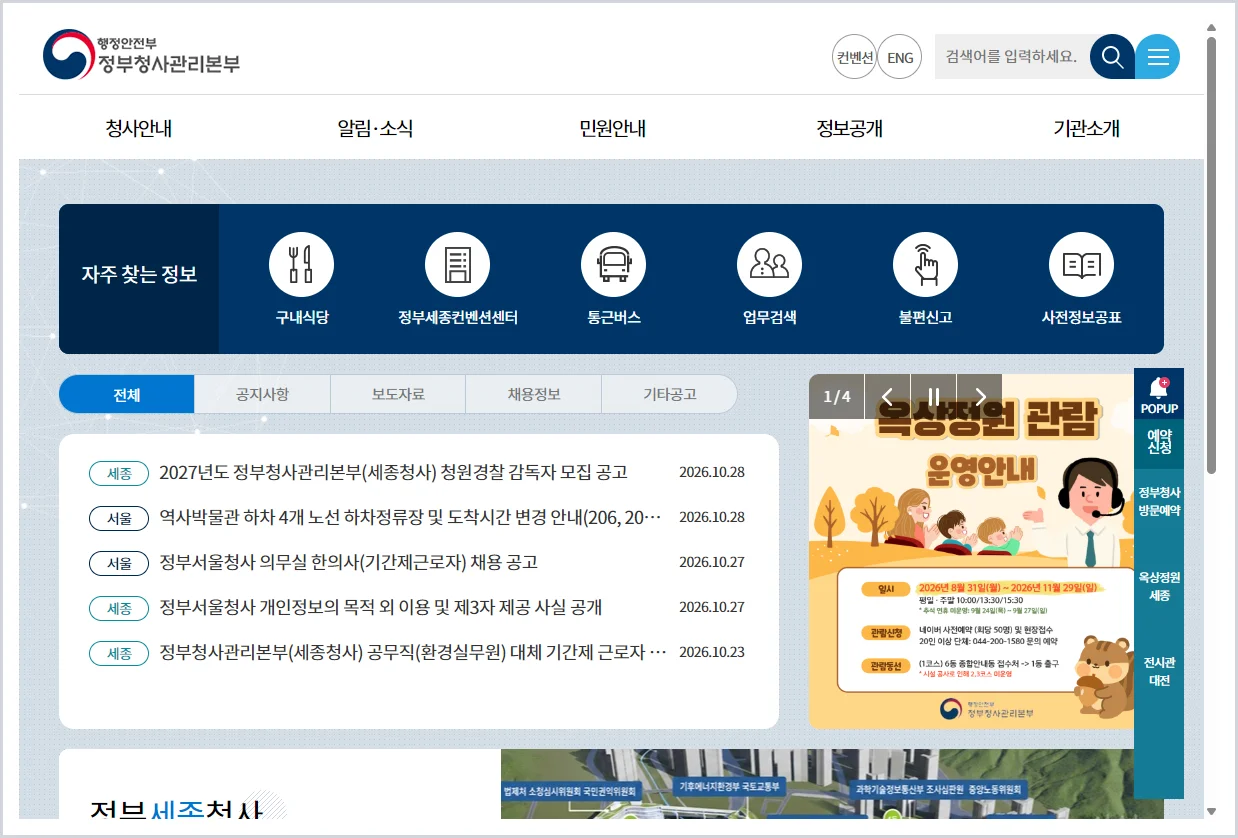Switch to the 기타공고 tab
This screenshot has width=1238, height=838.
point(669,394)
